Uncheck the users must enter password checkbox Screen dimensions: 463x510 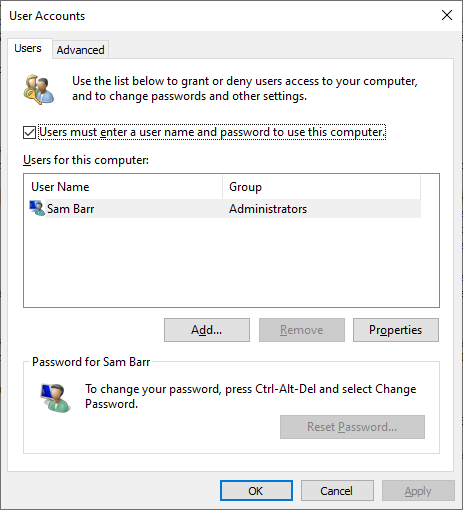coord(29,132)
